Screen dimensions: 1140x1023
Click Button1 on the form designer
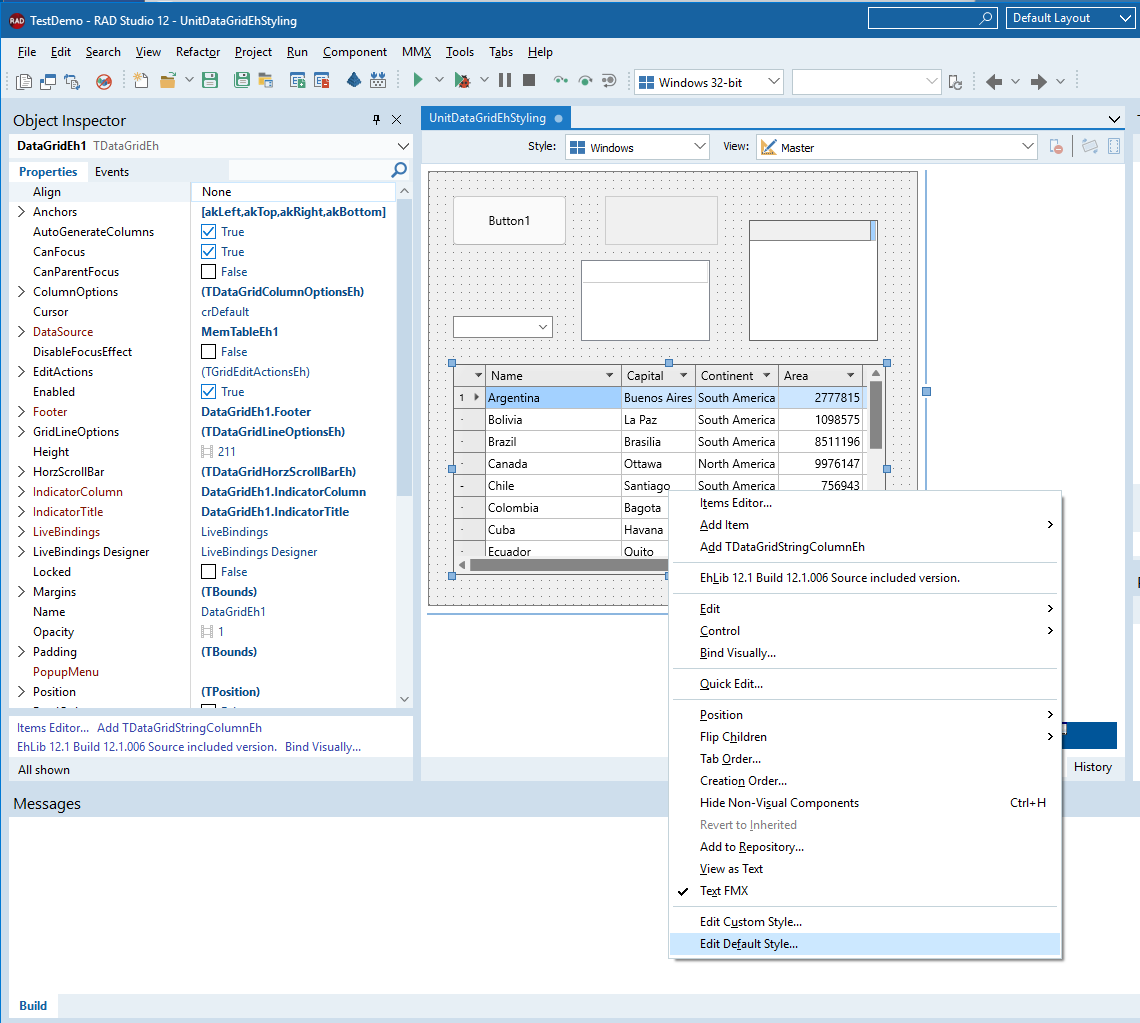click(509, 221)
